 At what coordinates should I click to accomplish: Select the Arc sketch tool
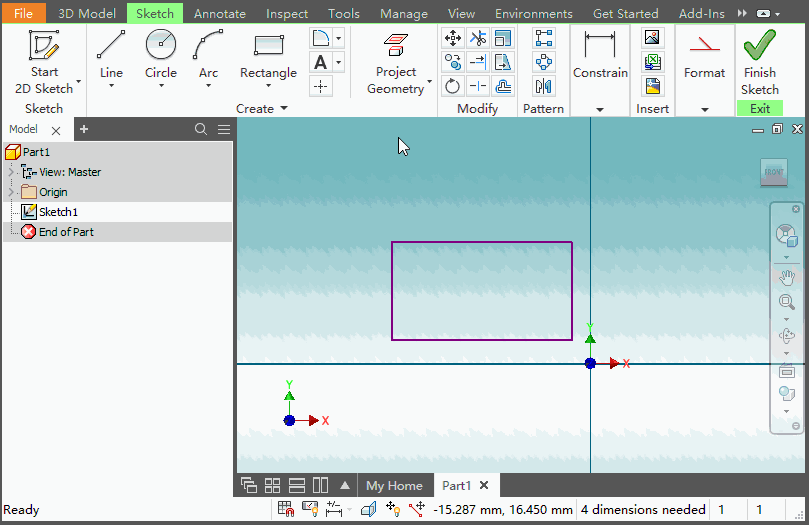point(208,54)
